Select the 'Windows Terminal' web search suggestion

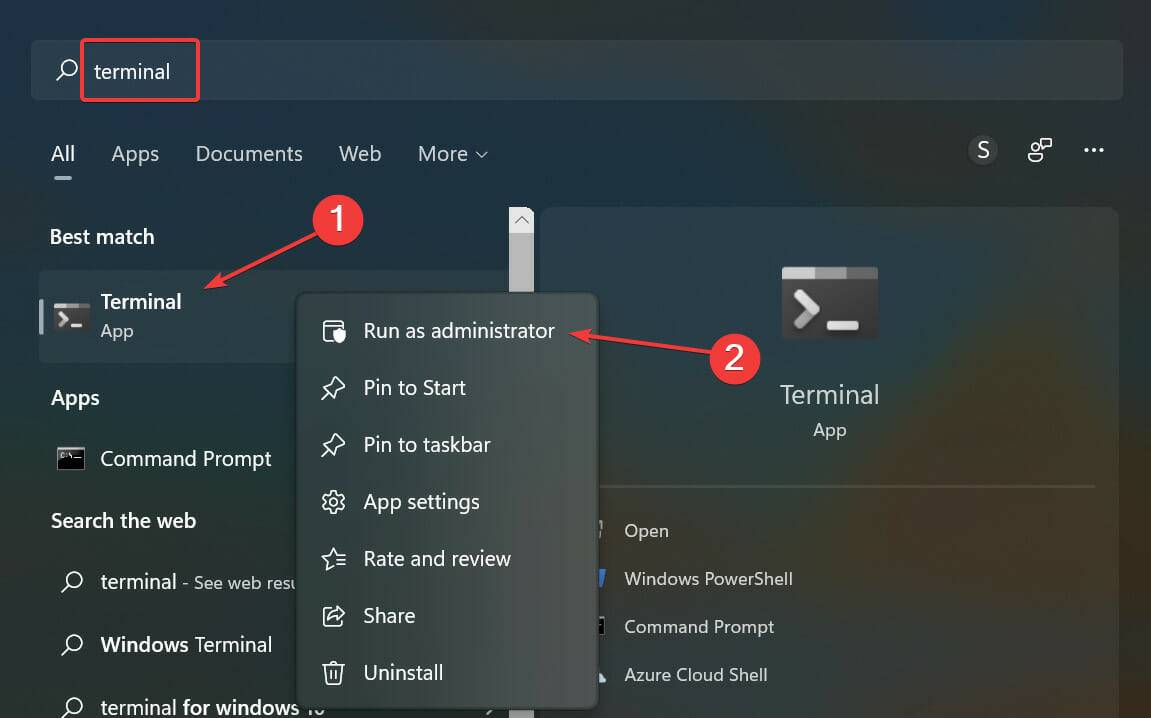187,645
